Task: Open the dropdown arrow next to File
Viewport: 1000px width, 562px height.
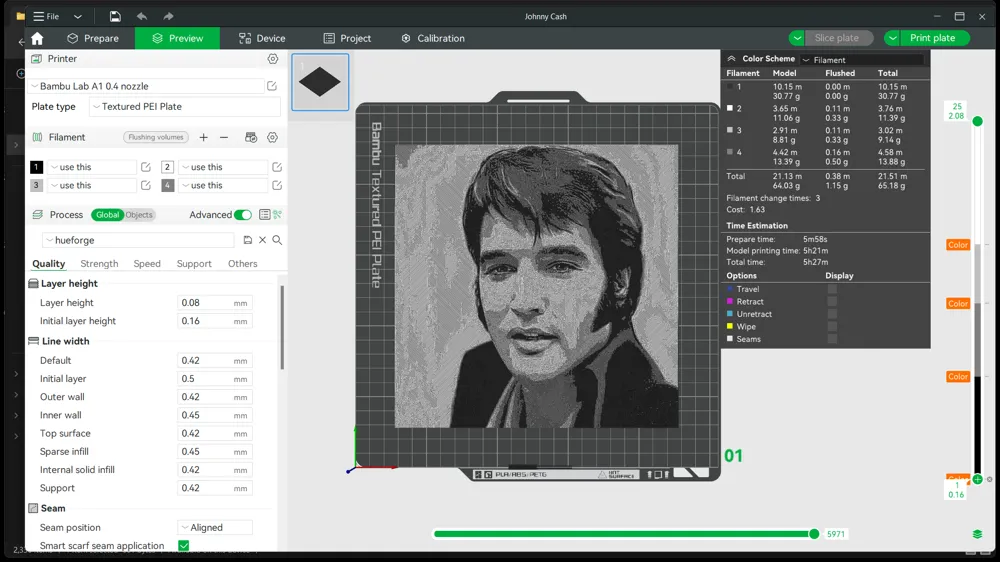Action: click(78, 16)
